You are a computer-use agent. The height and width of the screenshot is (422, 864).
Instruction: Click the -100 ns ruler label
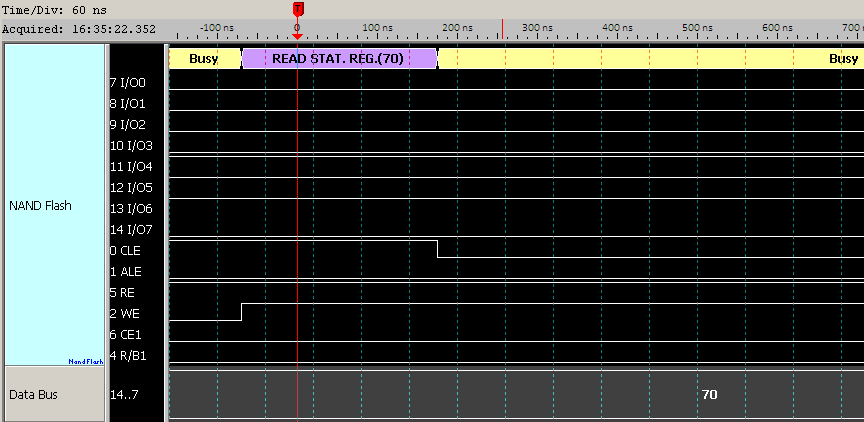tap(217, 27)
